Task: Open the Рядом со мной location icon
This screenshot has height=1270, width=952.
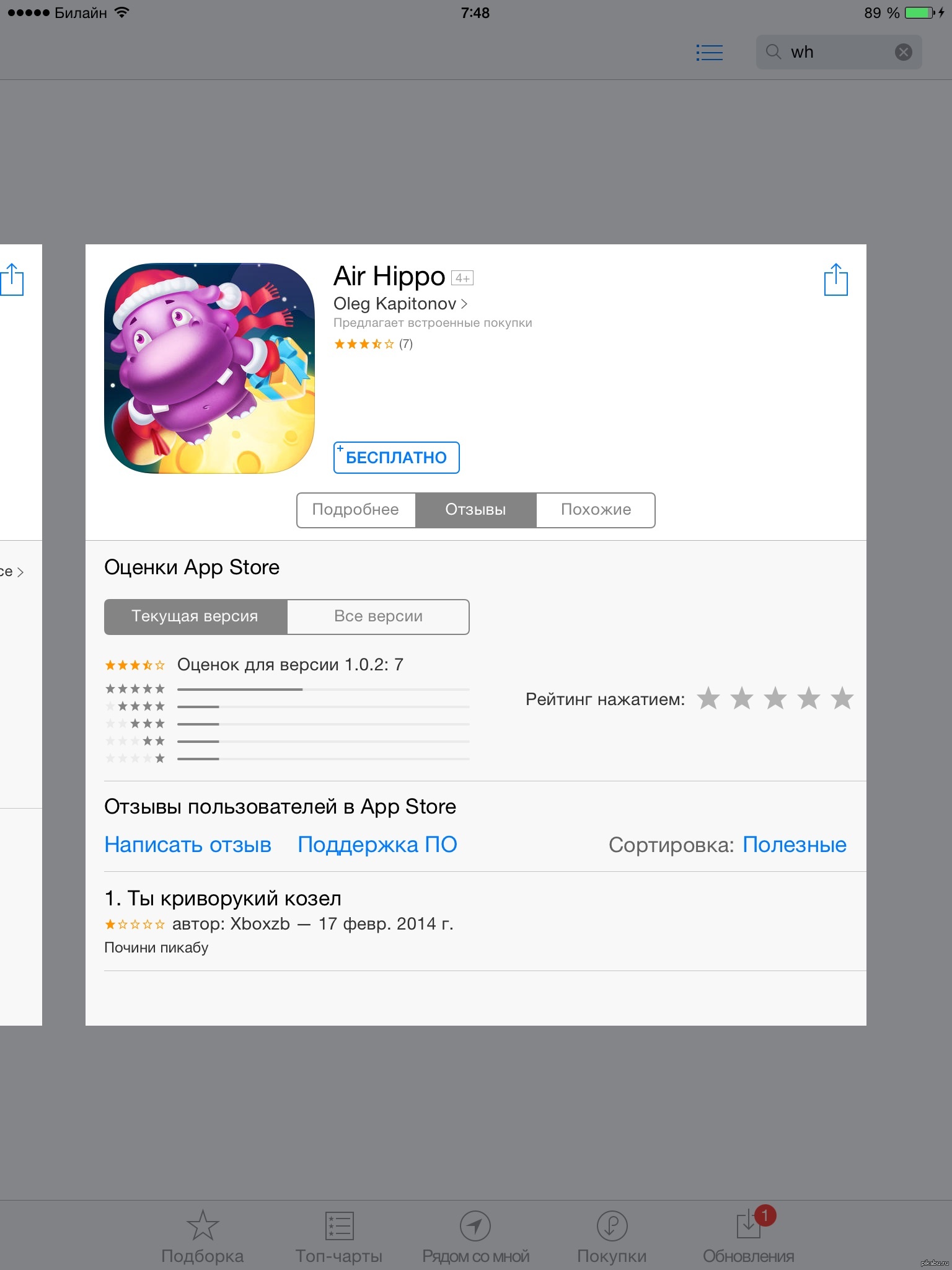Action: pos(475,1225)
